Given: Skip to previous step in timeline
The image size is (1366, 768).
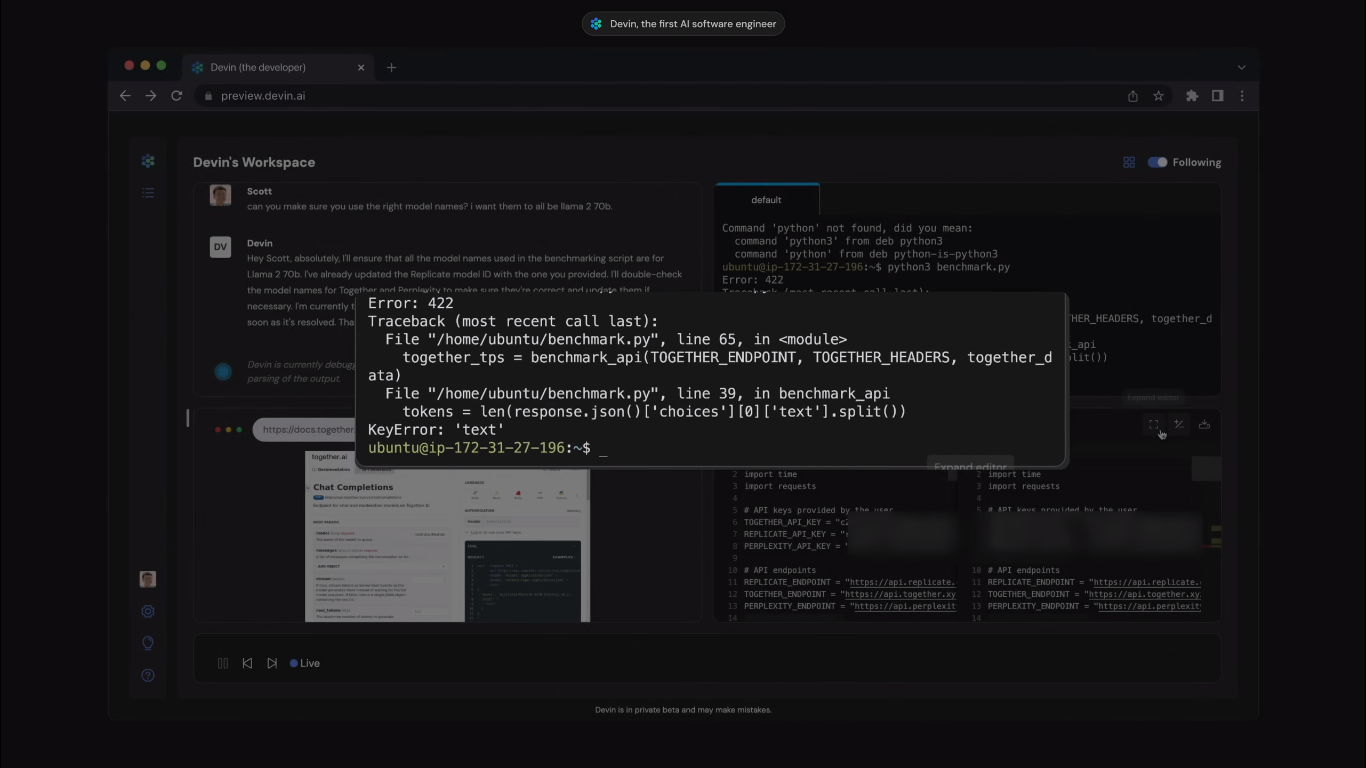Looking at the screenshot, I should coord(247,663).
